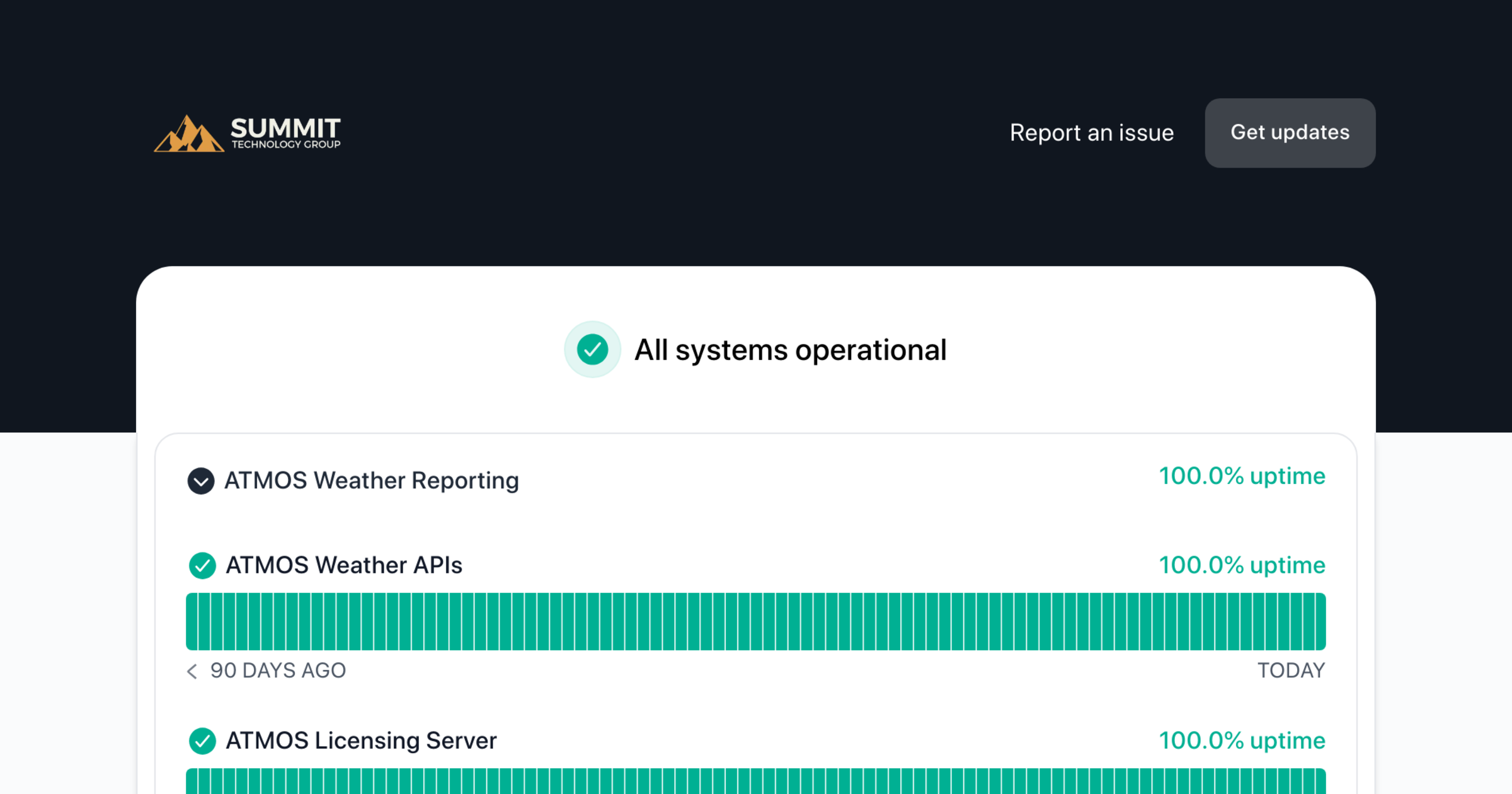The width and height of the screenshot is (1512, 794).
Task: Click the ATMOS Weather APIs status check icon
Action: (202, 565)
